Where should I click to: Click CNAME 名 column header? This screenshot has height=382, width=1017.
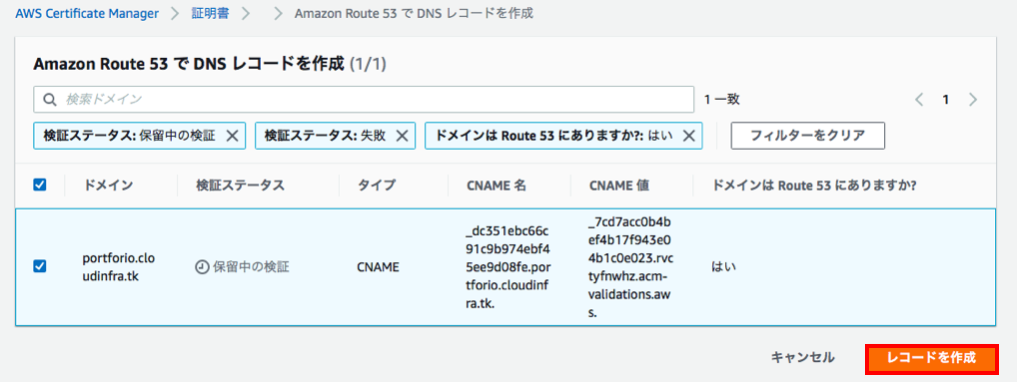(x=496, y=185)
